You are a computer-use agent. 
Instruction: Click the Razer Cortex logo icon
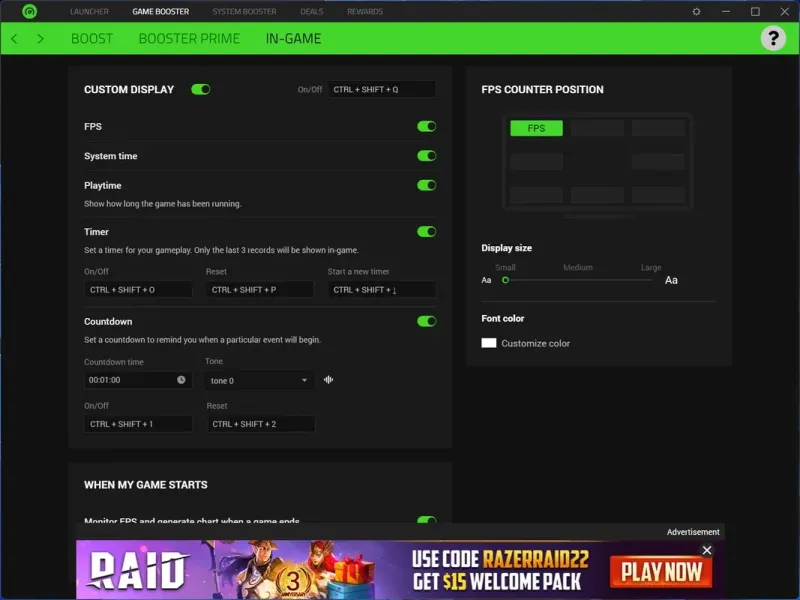30,11
